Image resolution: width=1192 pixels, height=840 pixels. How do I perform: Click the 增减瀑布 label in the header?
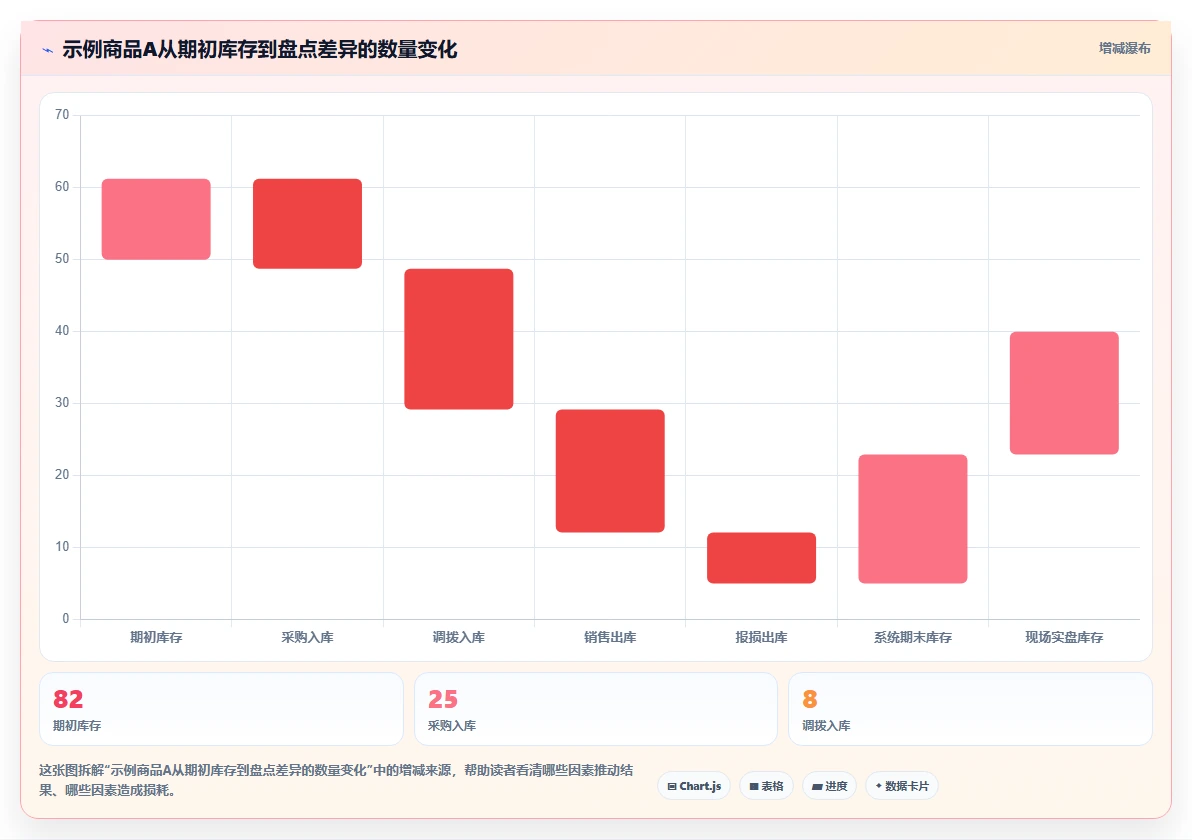[1124, 49]
